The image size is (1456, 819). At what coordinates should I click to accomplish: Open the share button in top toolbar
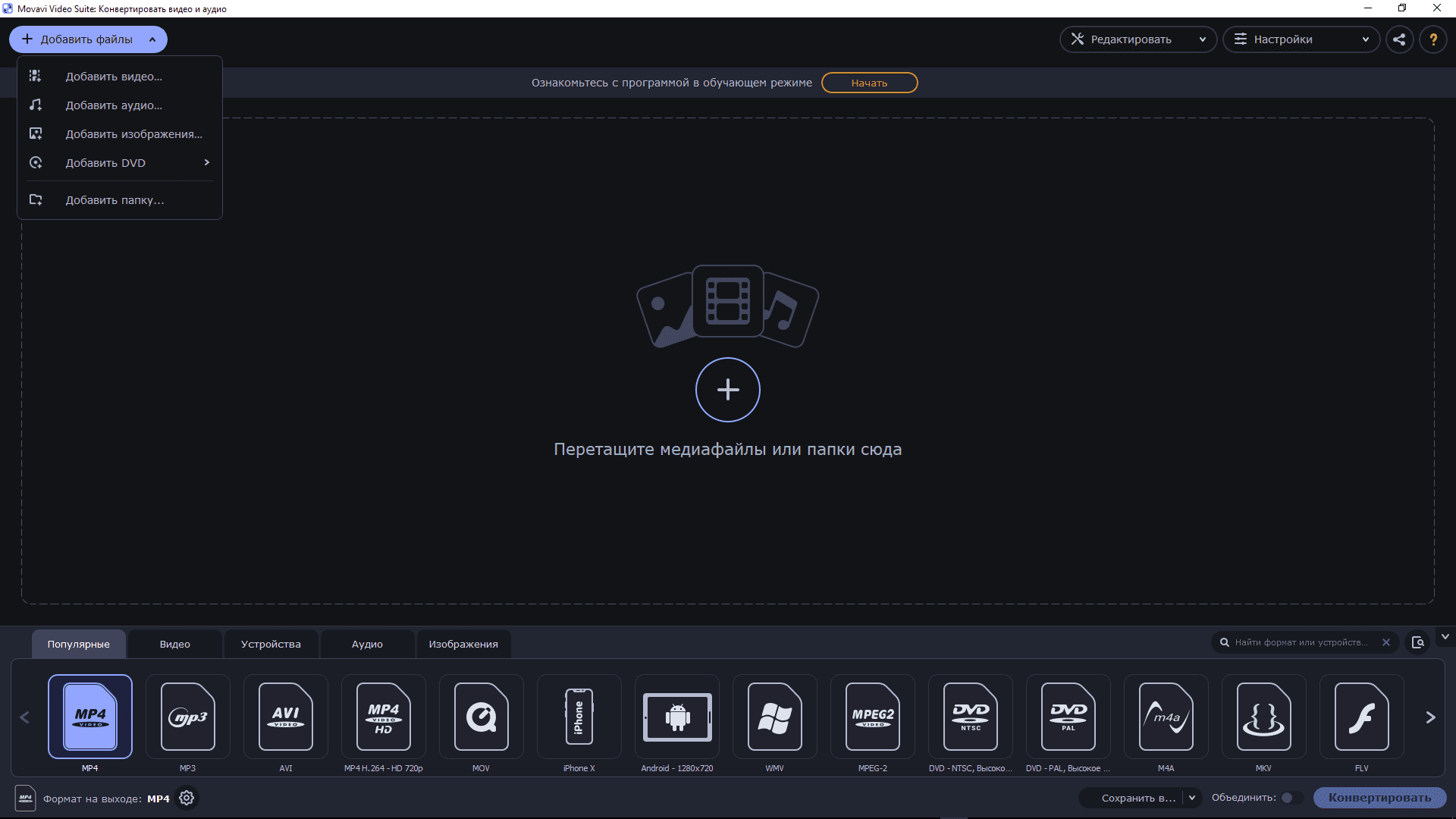point(1399,39)
